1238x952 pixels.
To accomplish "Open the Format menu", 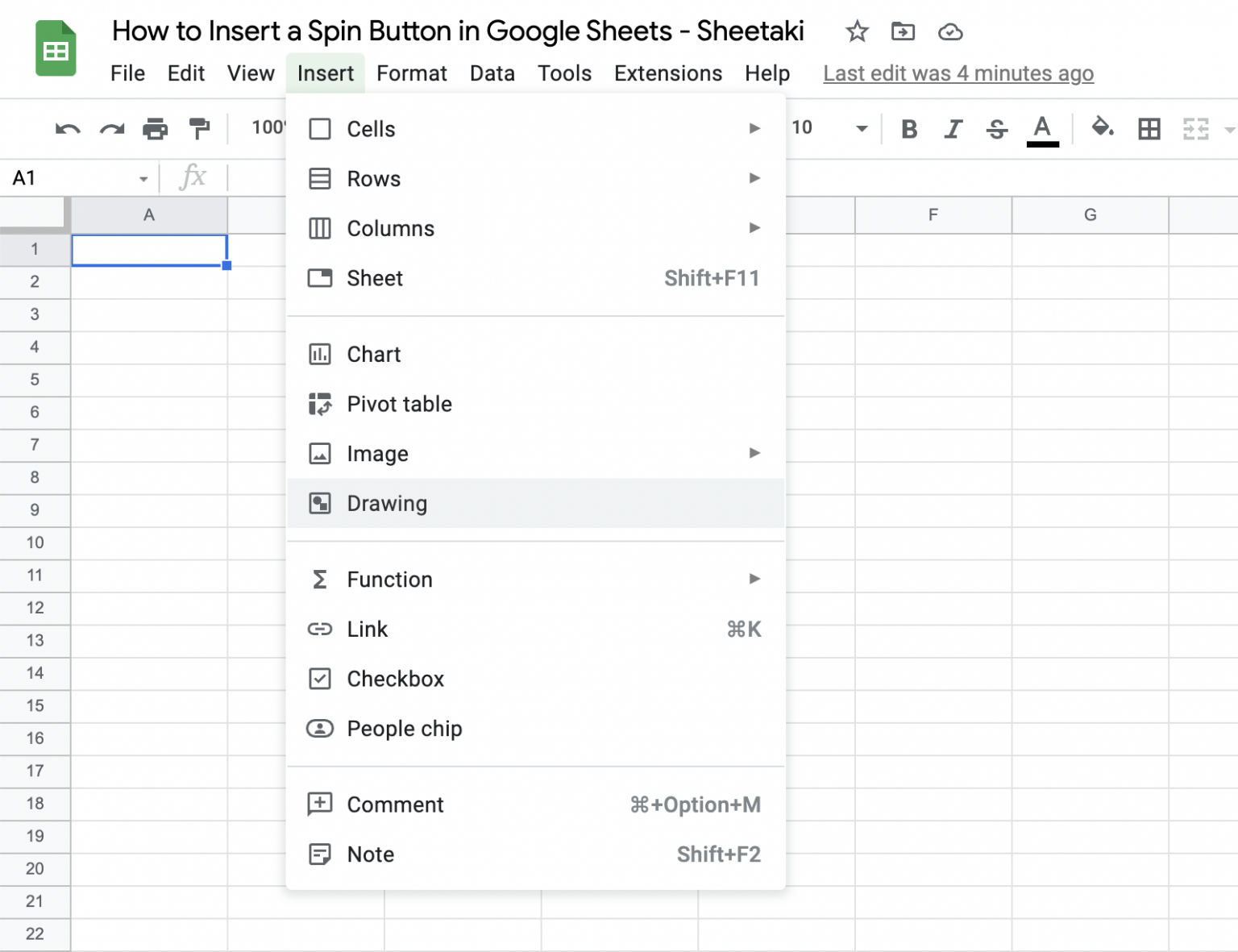I will (x=412, y=73).
